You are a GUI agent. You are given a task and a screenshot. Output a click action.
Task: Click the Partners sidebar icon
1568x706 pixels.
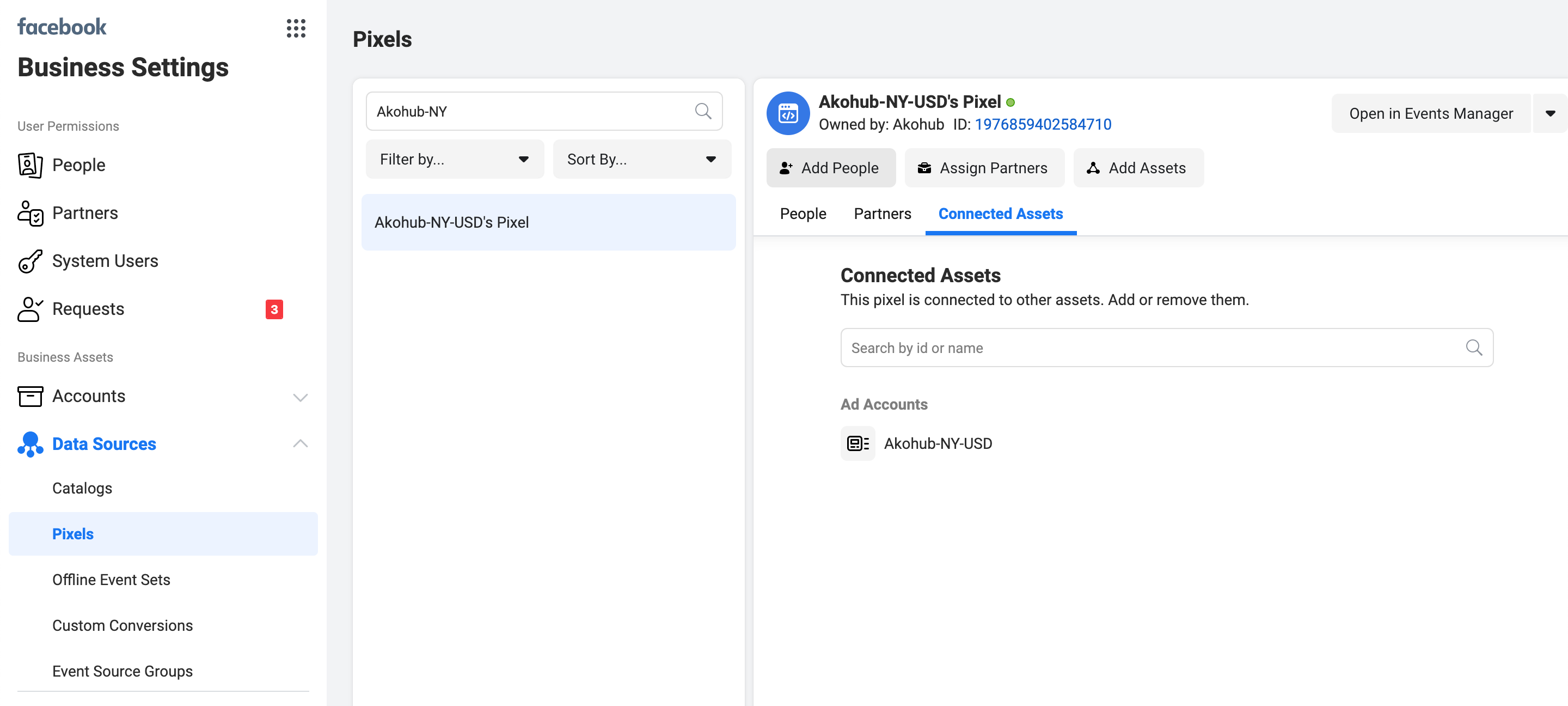coord(30,213)
